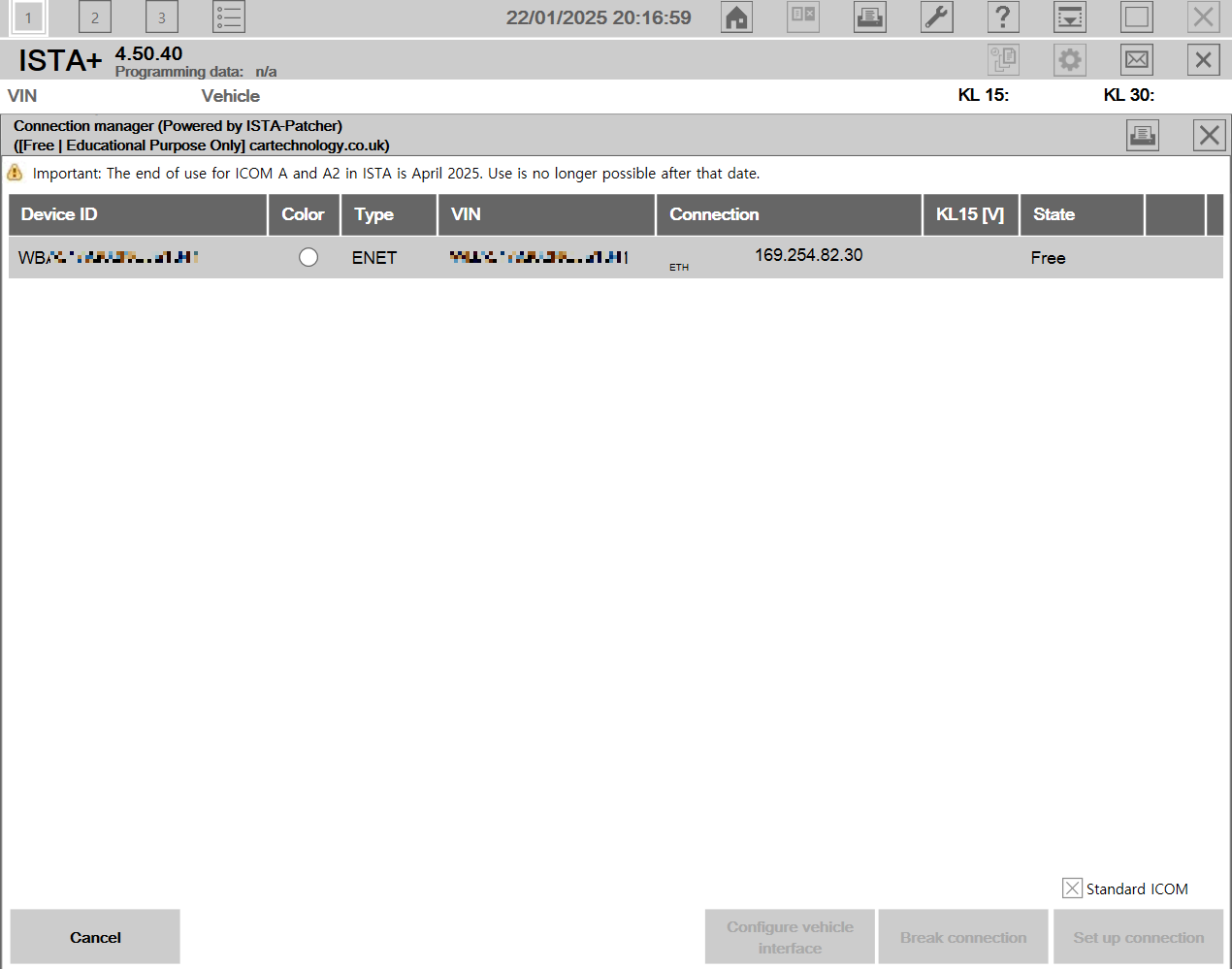1232x969 pixels.
Task: Sort by Device ID column
Action: click(138, 214)
